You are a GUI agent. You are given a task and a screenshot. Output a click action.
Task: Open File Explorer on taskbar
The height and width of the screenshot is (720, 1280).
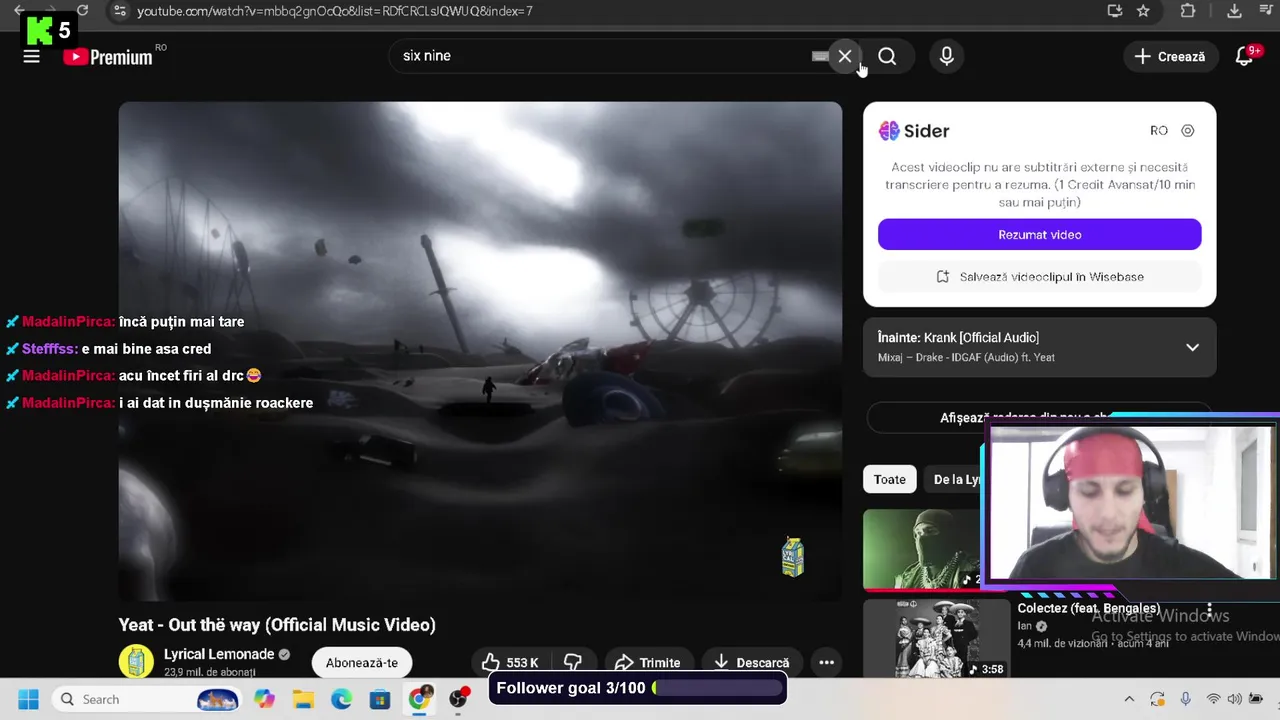coord(303,699)
